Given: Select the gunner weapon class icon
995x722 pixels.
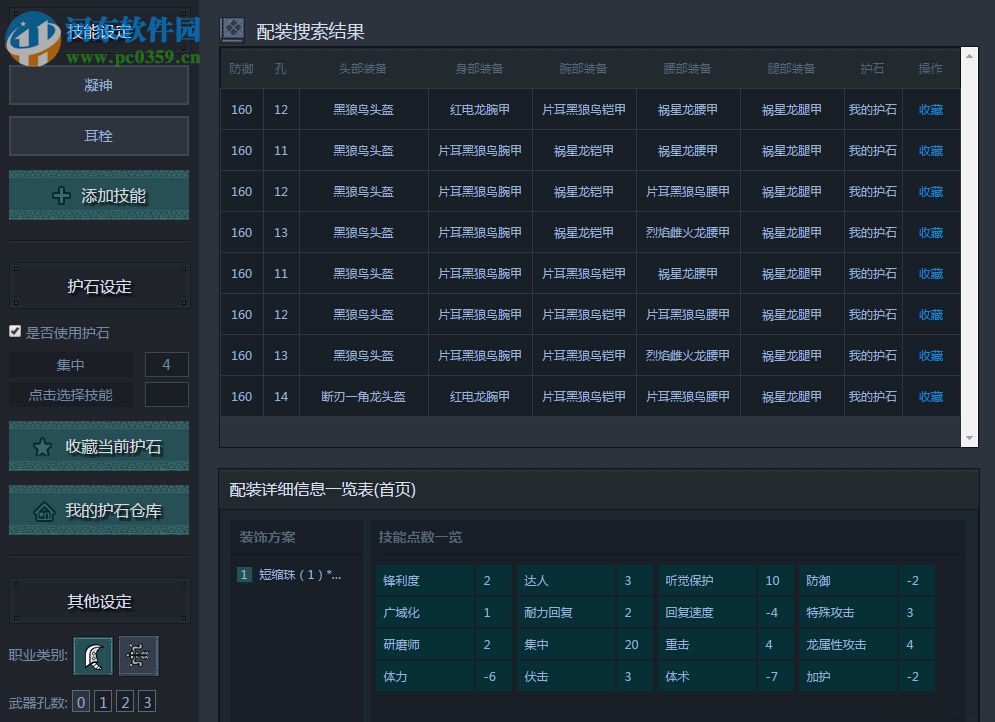Looking at the screenshot, I should pos(138,655).
